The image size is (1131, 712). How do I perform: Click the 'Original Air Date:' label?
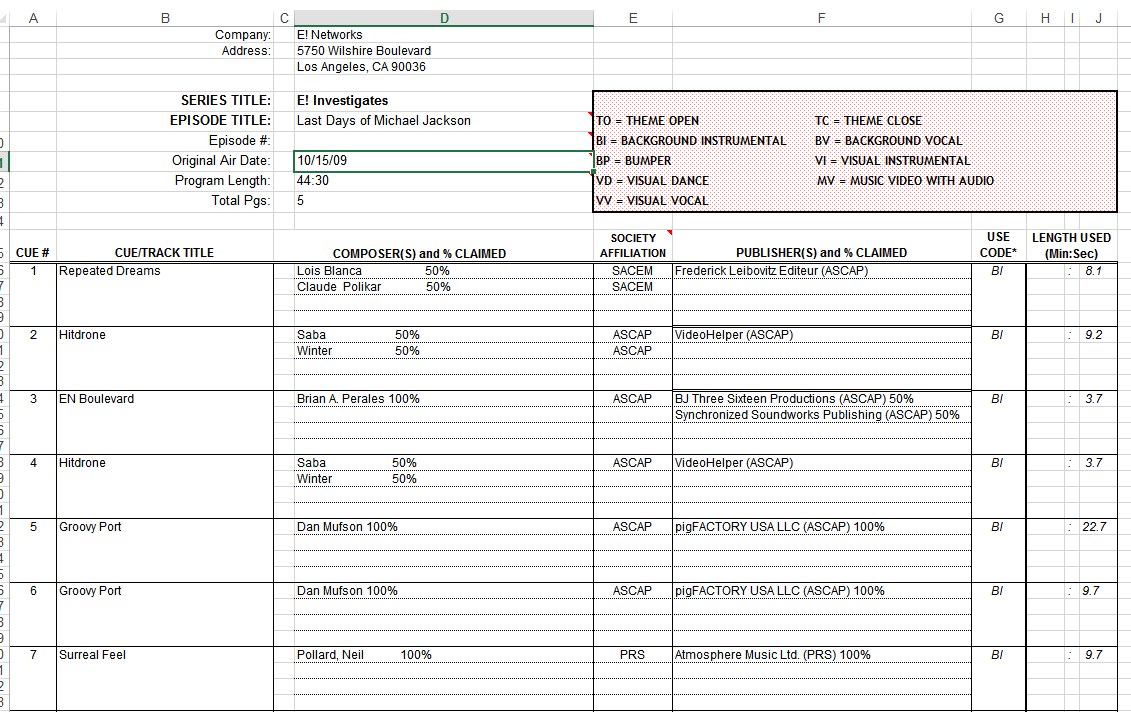[x=221, y=161]
